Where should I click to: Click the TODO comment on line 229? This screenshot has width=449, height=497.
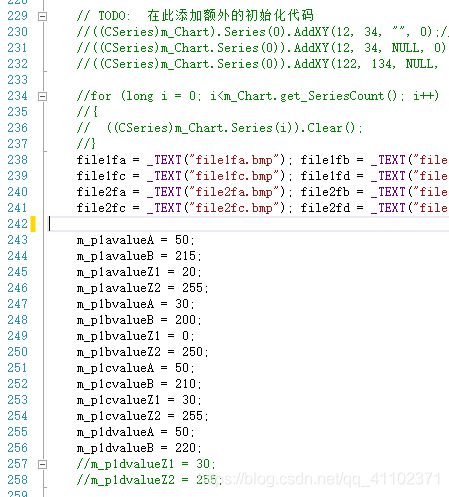pos(195,16)
